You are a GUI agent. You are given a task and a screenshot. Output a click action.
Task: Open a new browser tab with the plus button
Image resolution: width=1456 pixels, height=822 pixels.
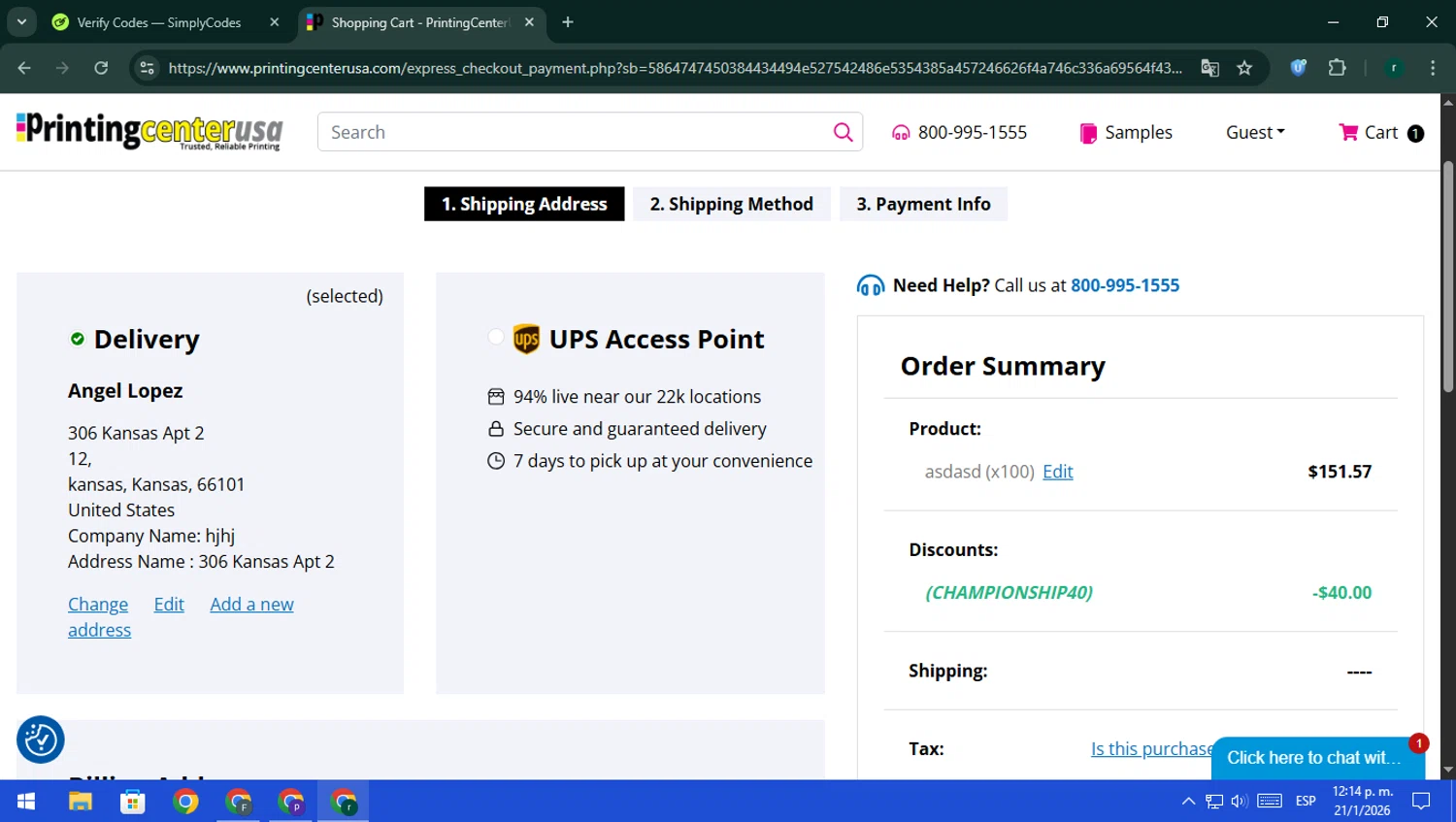(x=568, y=22)
